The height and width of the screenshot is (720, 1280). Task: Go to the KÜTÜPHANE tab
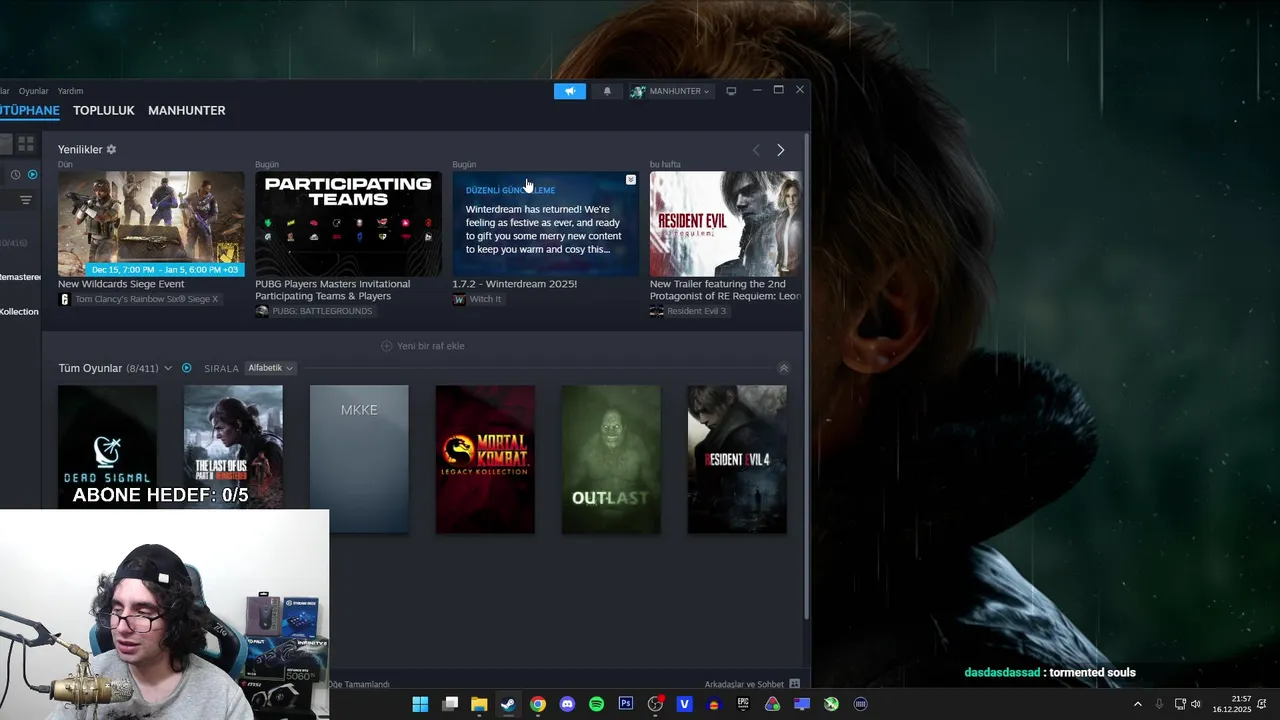30,110
